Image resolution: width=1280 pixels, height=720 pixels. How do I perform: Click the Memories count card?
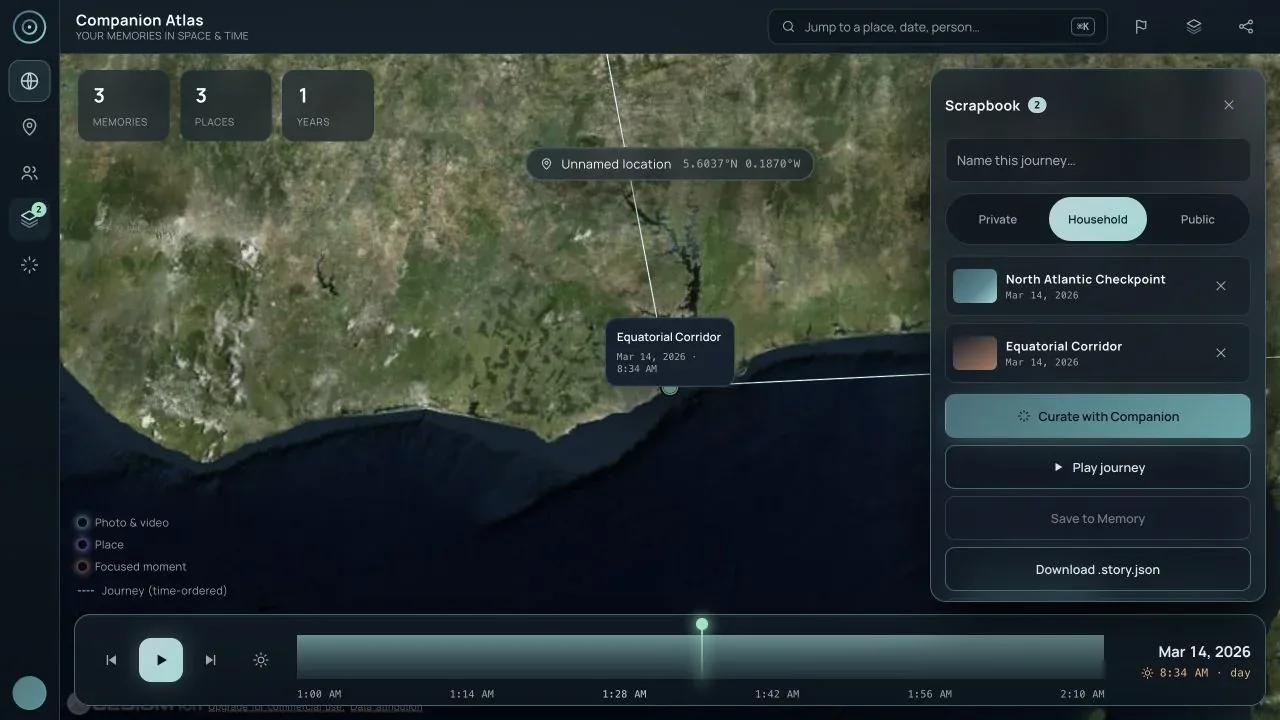(x=123, y=105)
